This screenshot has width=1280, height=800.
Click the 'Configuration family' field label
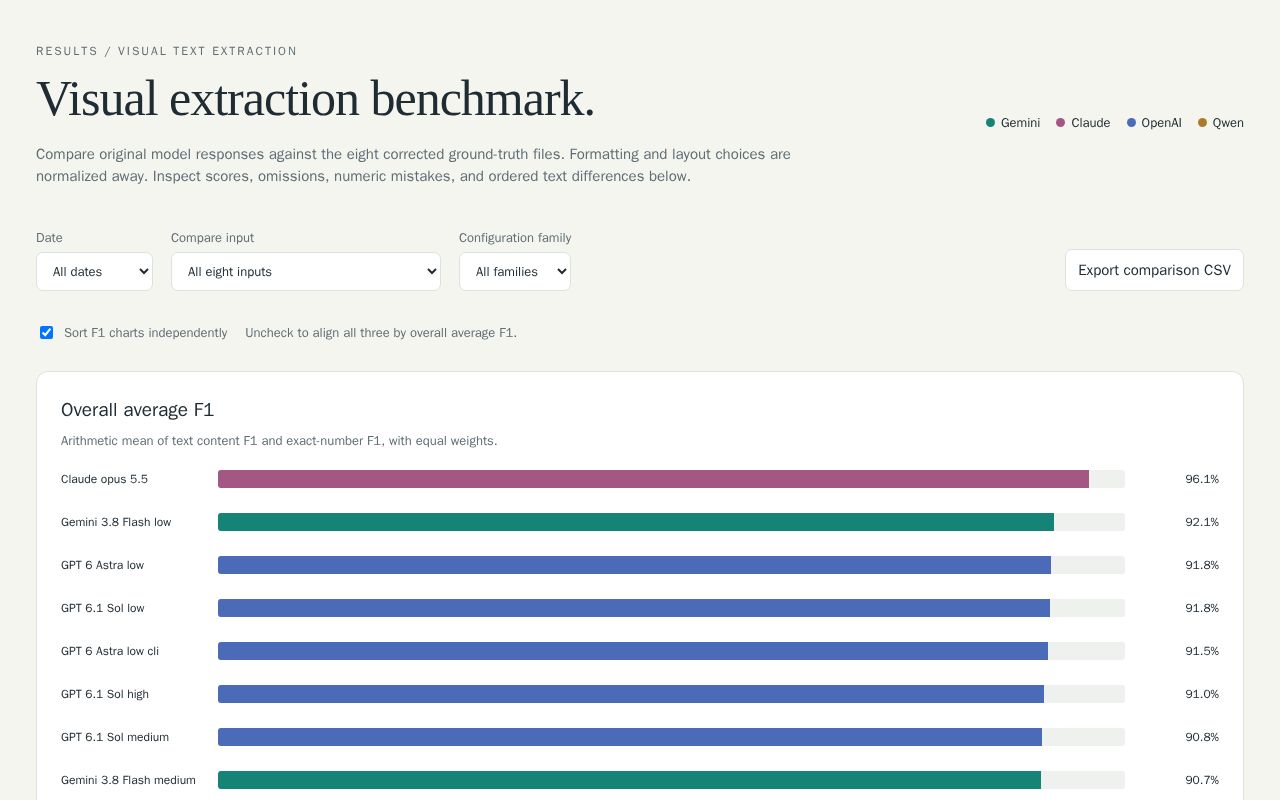(x=515, y=238)
